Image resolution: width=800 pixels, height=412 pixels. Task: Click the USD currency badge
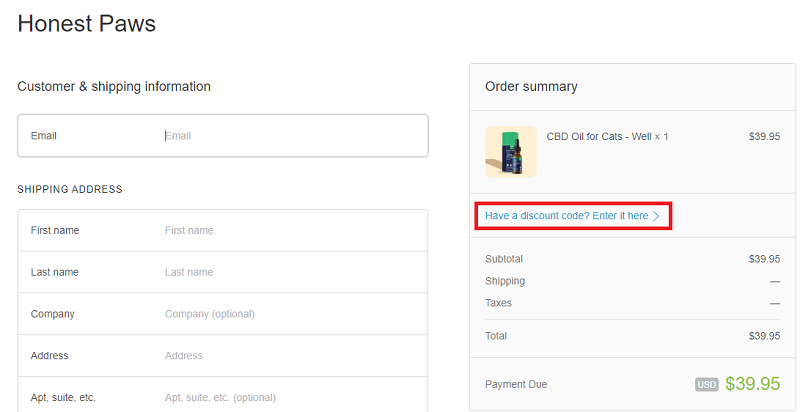(x=707, y=384)
